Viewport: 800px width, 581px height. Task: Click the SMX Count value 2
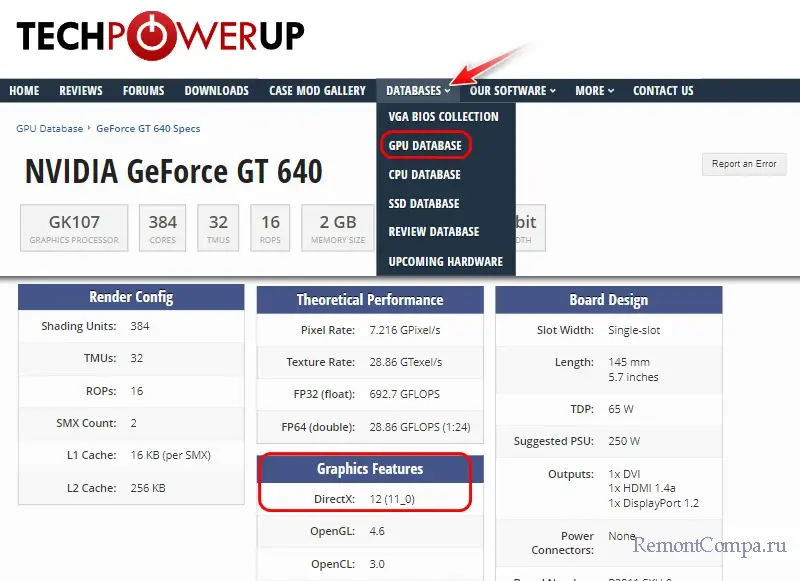click(x=134, y=423)
